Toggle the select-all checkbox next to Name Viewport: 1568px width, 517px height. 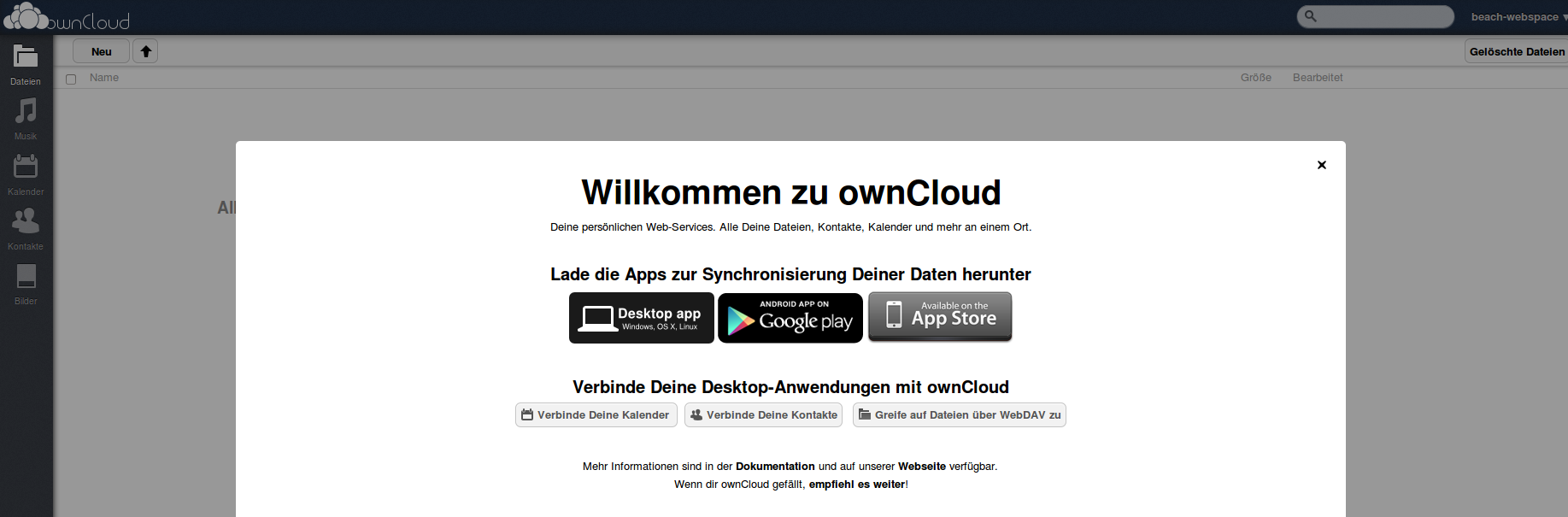pyautogui.click(x=71, y=79)
